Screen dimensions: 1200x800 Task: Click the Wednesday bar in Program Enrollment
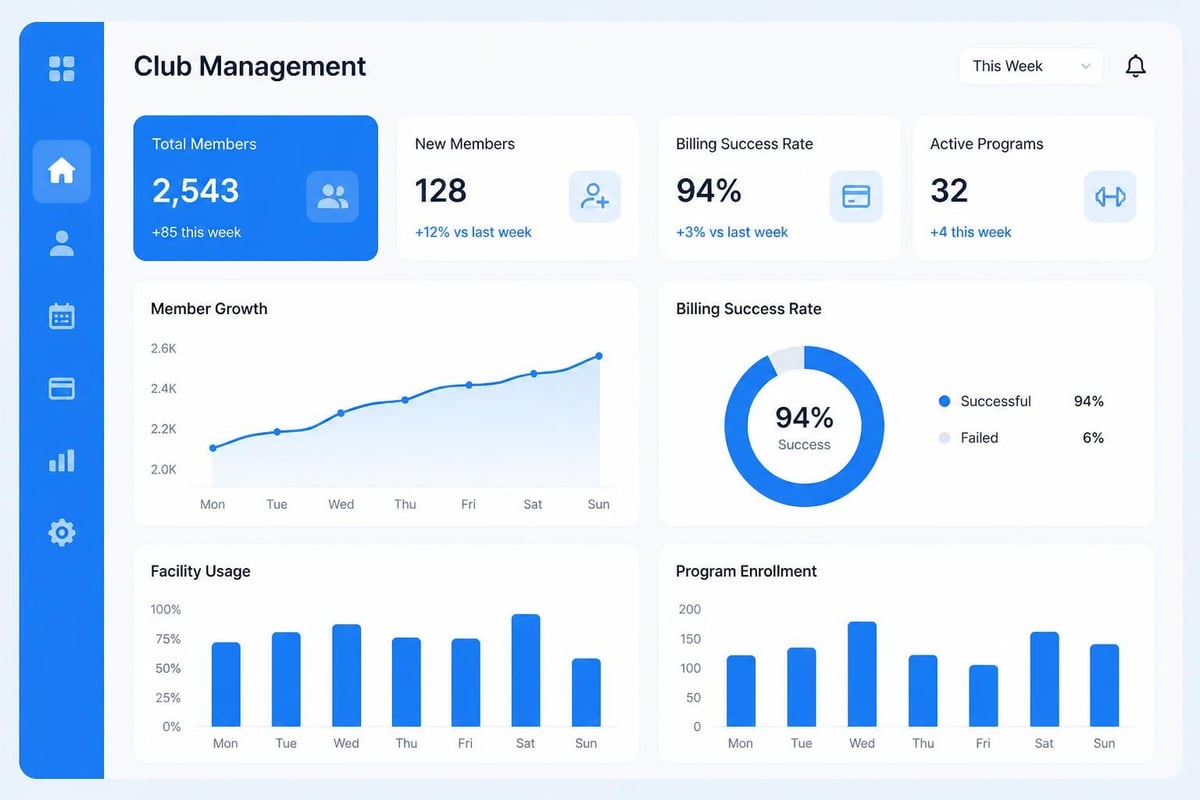[x=862, y=674]
